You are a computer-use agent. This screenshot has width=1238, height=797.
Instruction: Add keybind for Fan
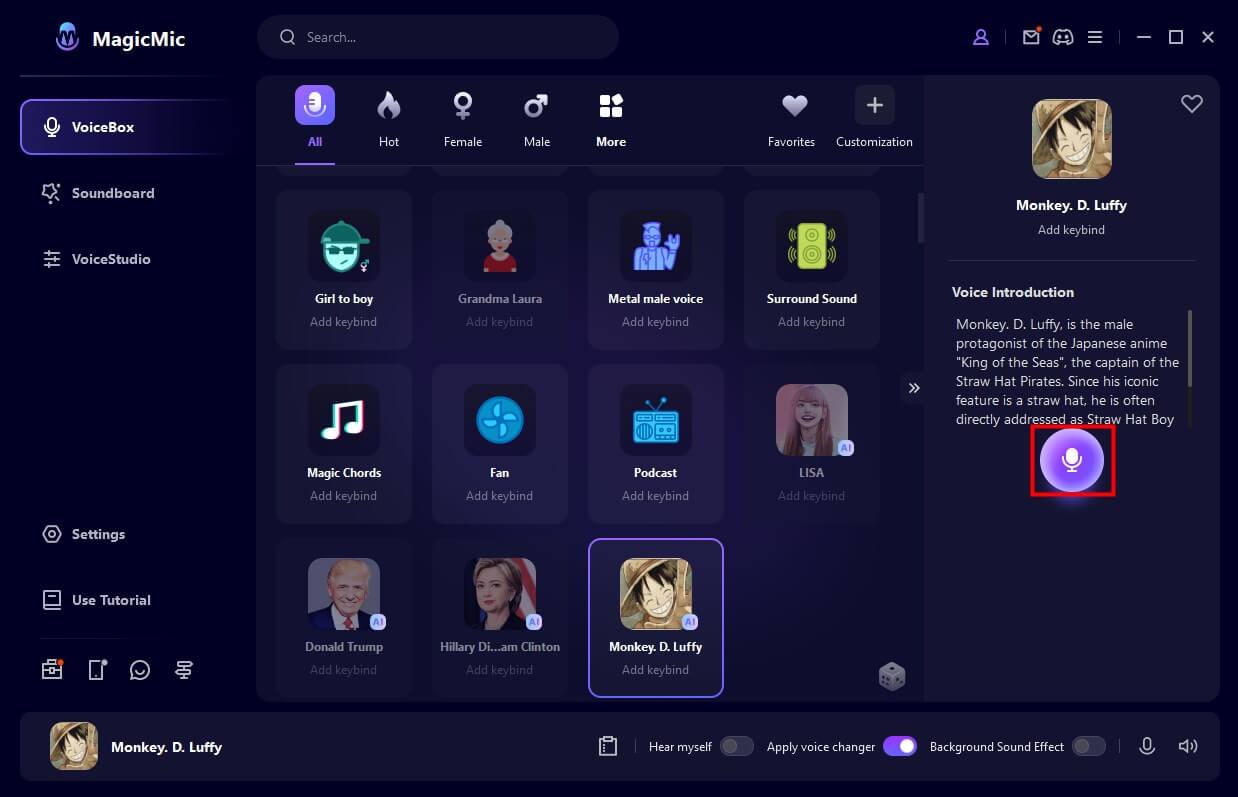point(500,496)
